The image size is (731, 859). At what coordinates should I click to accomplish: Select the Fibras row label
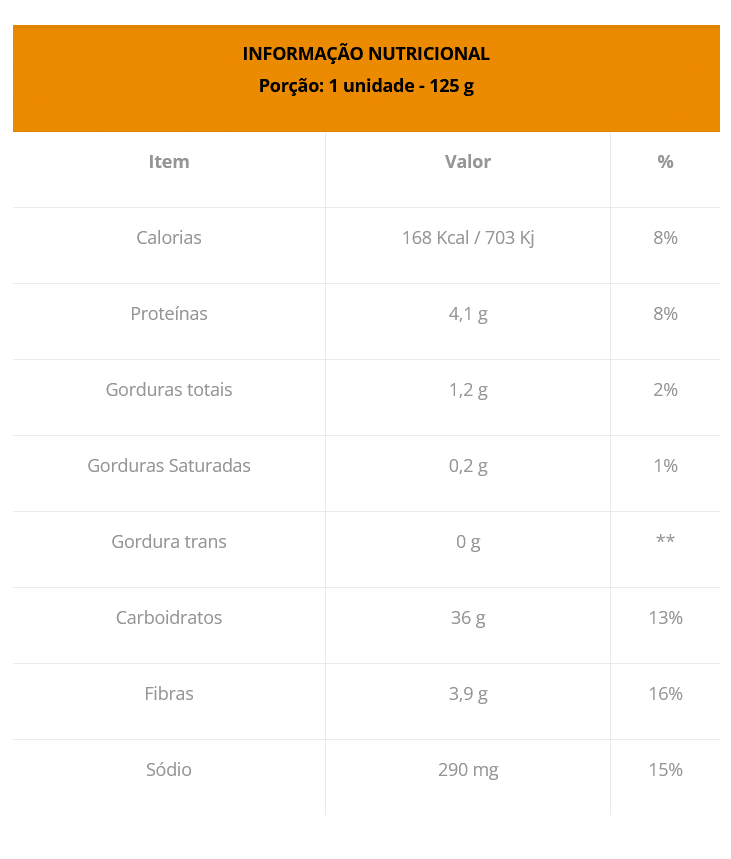click(169, 694)
